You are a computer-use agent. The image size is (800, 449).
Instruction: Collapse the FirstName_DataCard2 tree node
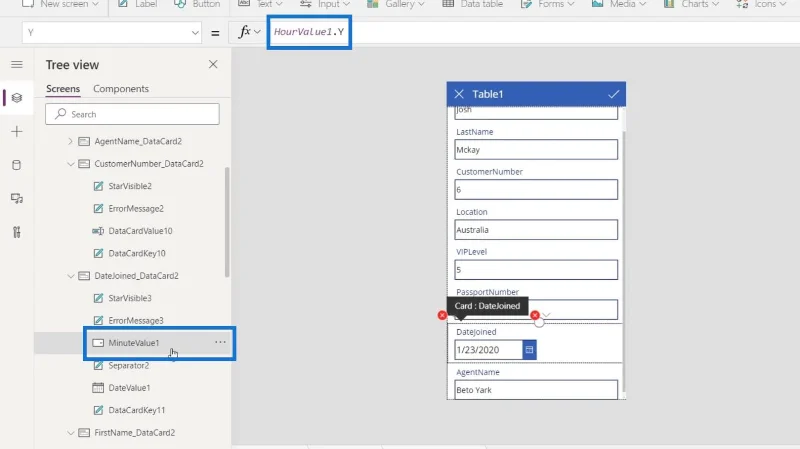coord(70,433)
